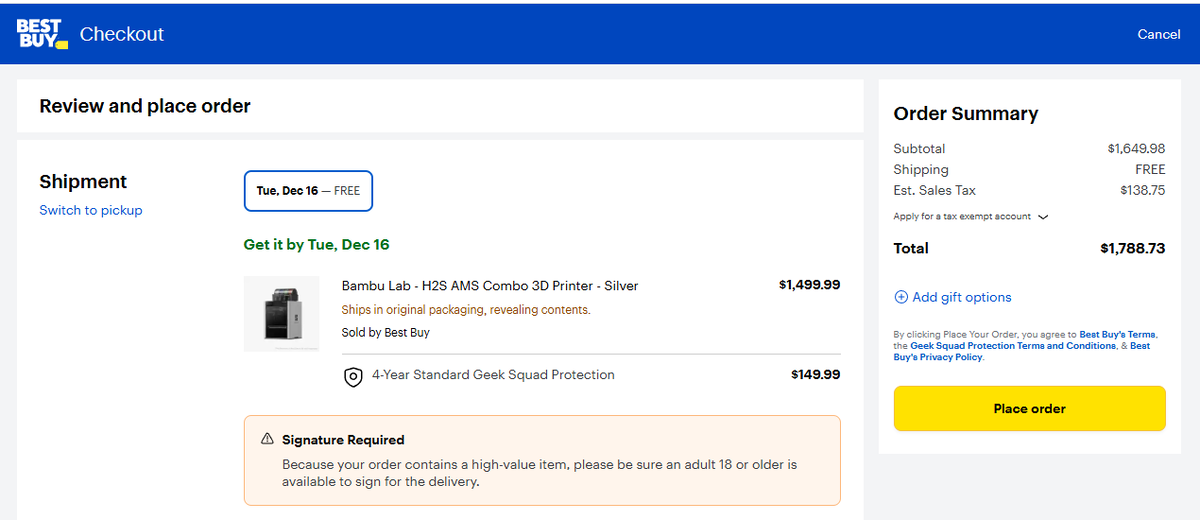Image resolution: width=1200 pixels, height=520 pixels.
Task: Open the Best Buy's Terms link
Action: tap(1117, 335)
